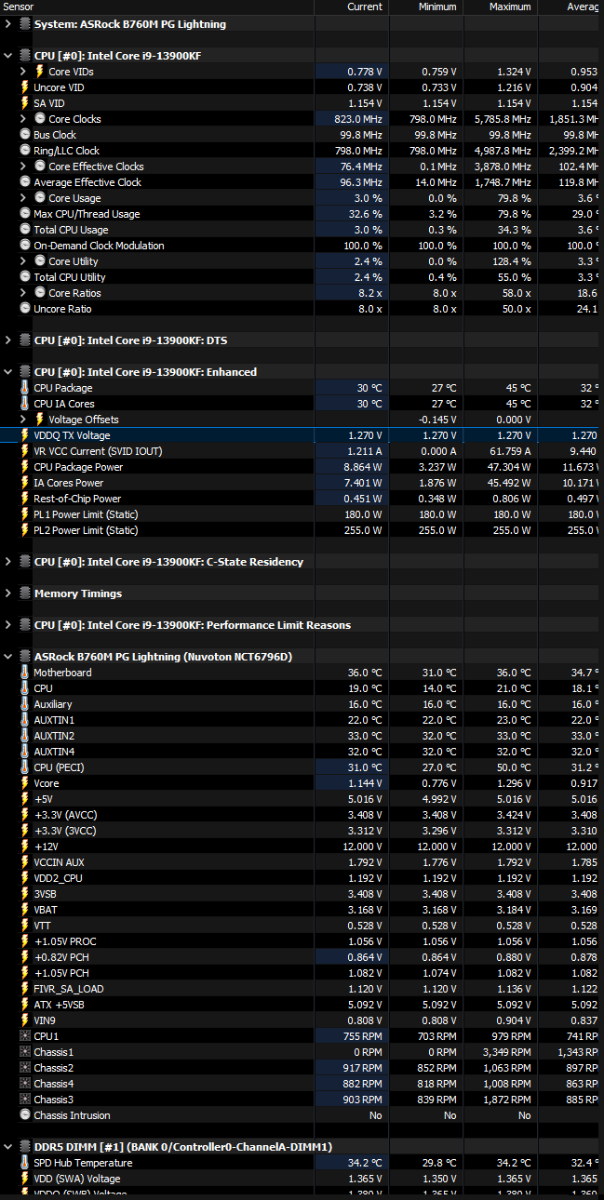Select the Rest-of-Chip Power row
Screen dimensions: 604x1200
302,499
